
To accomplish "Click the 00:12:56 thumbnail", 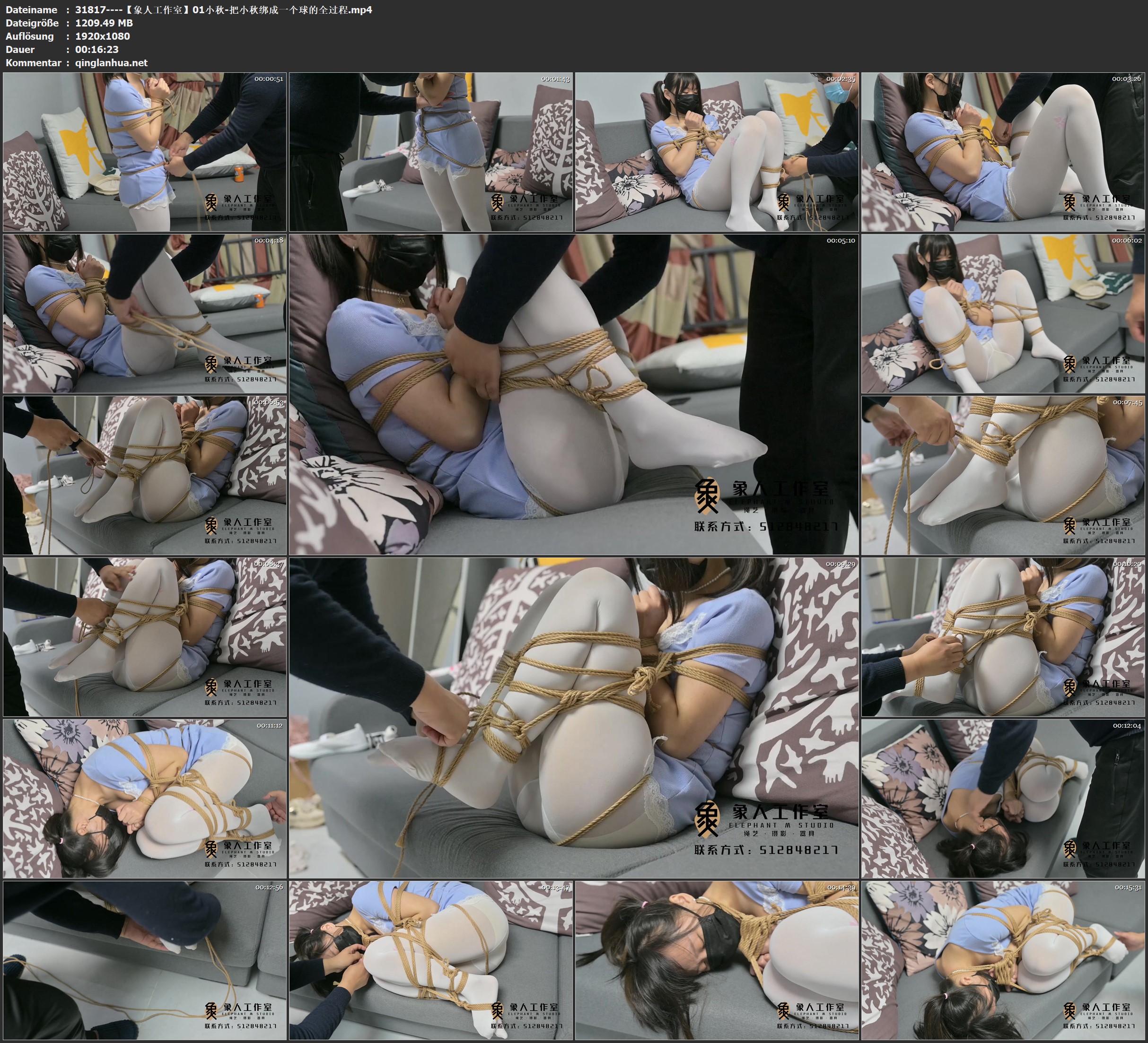I will [145, 960].
